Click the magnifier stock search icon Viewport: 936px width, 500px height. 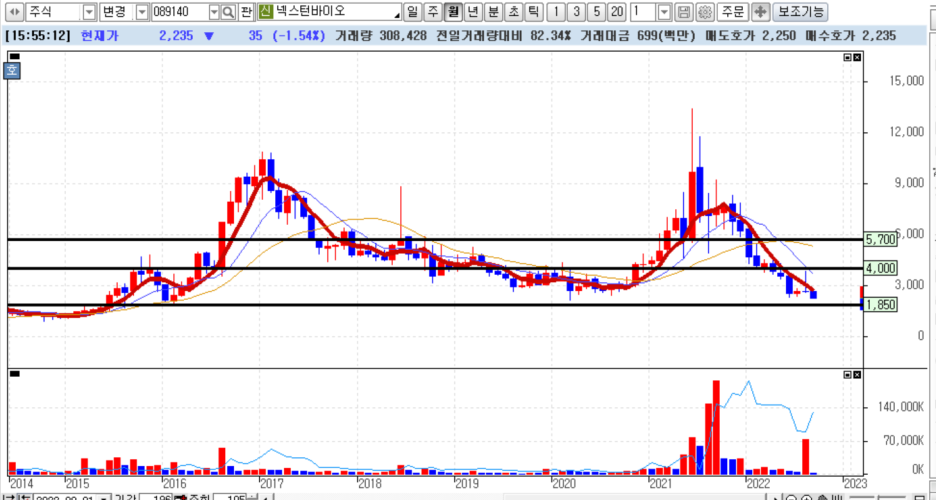click(x=229, y=11)
